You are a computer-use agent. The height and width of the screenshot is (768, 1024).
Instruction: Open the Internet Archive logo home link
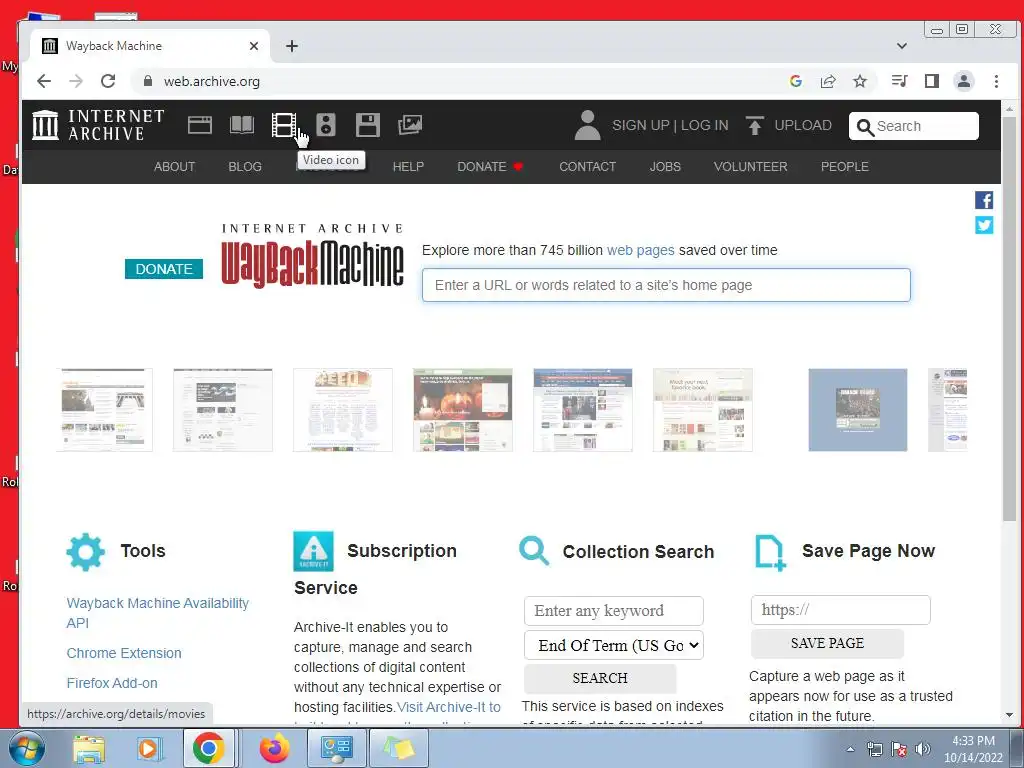[x=98, y=125]
